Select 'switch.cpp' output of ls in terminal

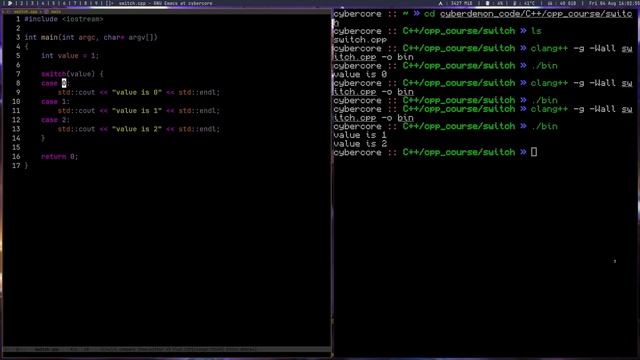pos(360,40)
